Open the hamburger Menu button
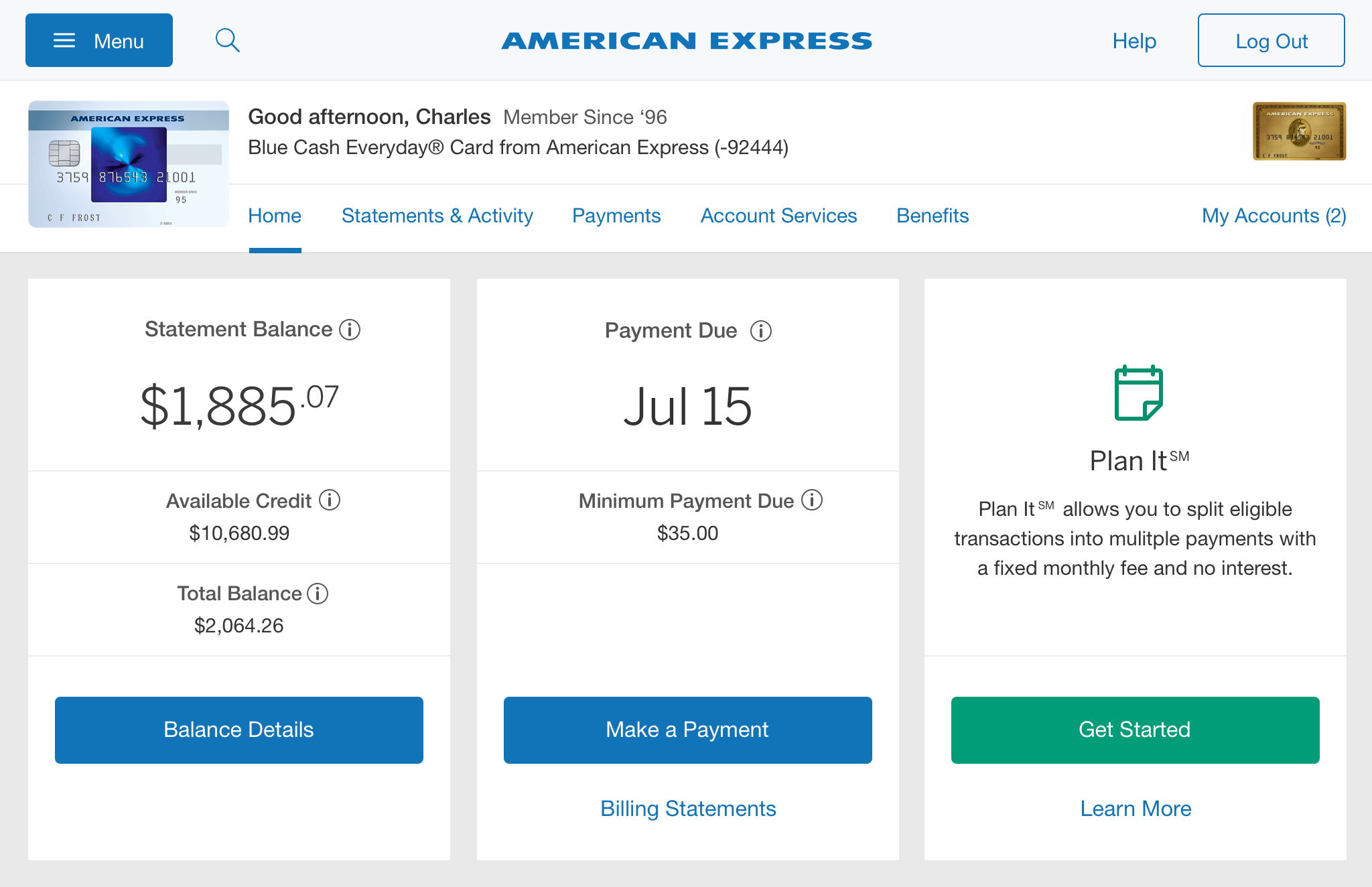1372x887 pixels. (x=99, y=40)
